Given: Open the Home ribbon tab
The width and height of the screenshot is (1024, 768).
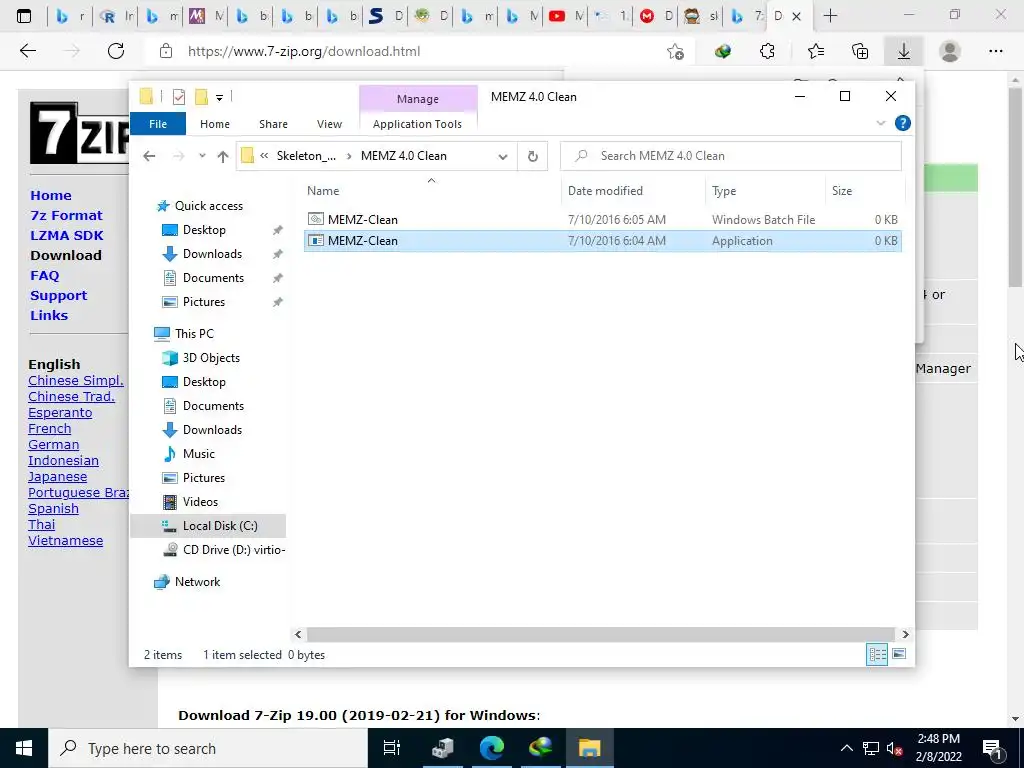Looking at the screenshot, I should click(x=215, y=124).
